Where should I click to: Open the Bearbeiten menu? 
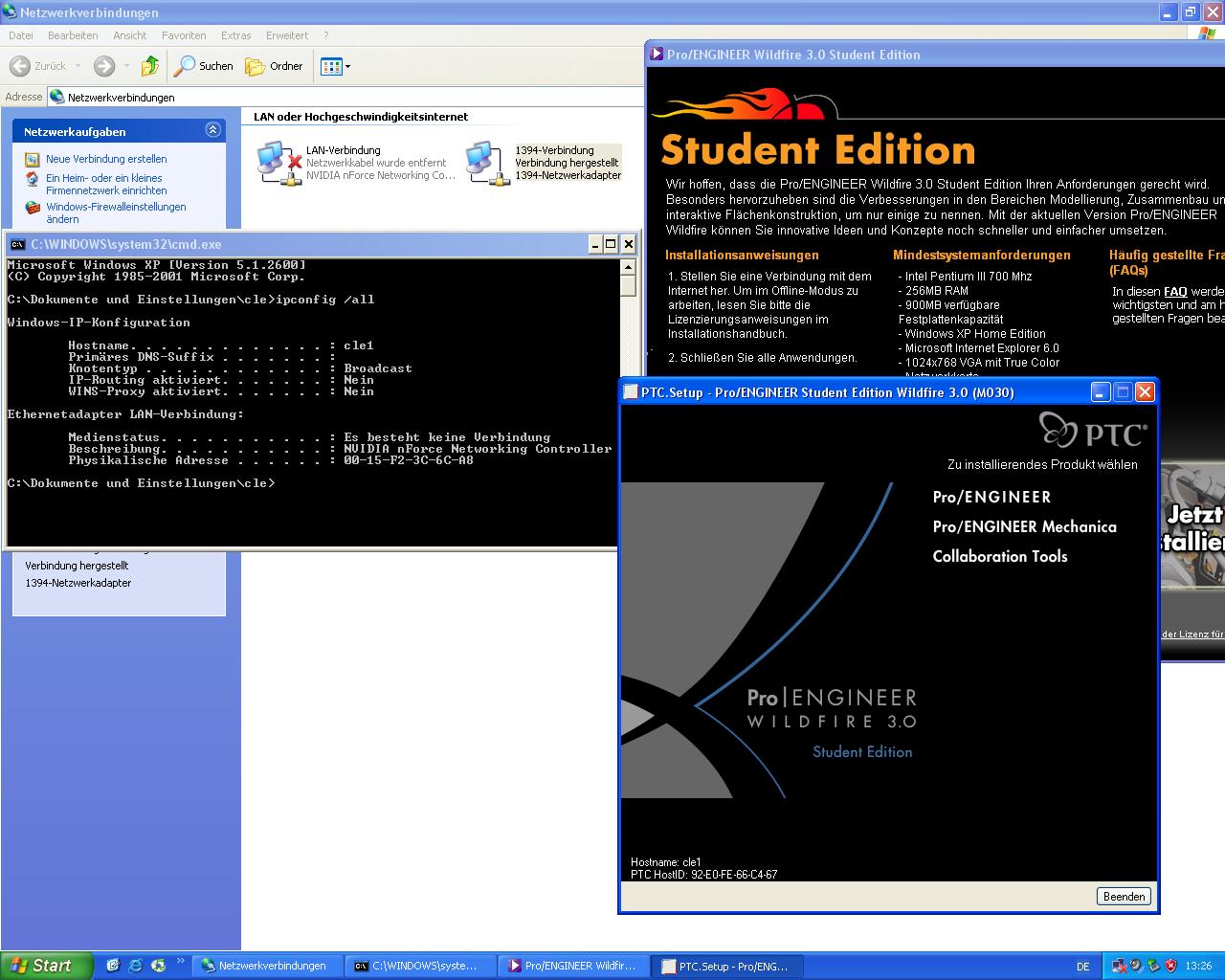tap(73, 35)
